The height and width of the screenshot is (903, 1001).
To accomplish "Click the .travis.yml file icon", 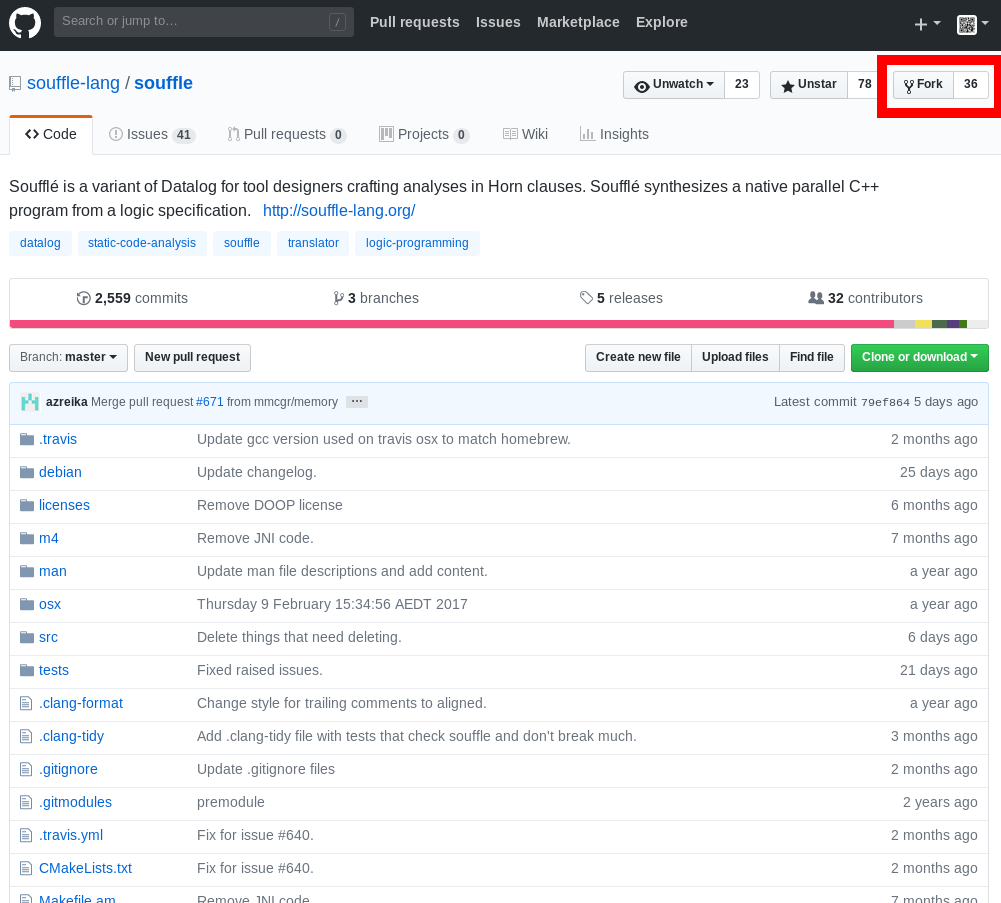I will (x=26, y=835).
